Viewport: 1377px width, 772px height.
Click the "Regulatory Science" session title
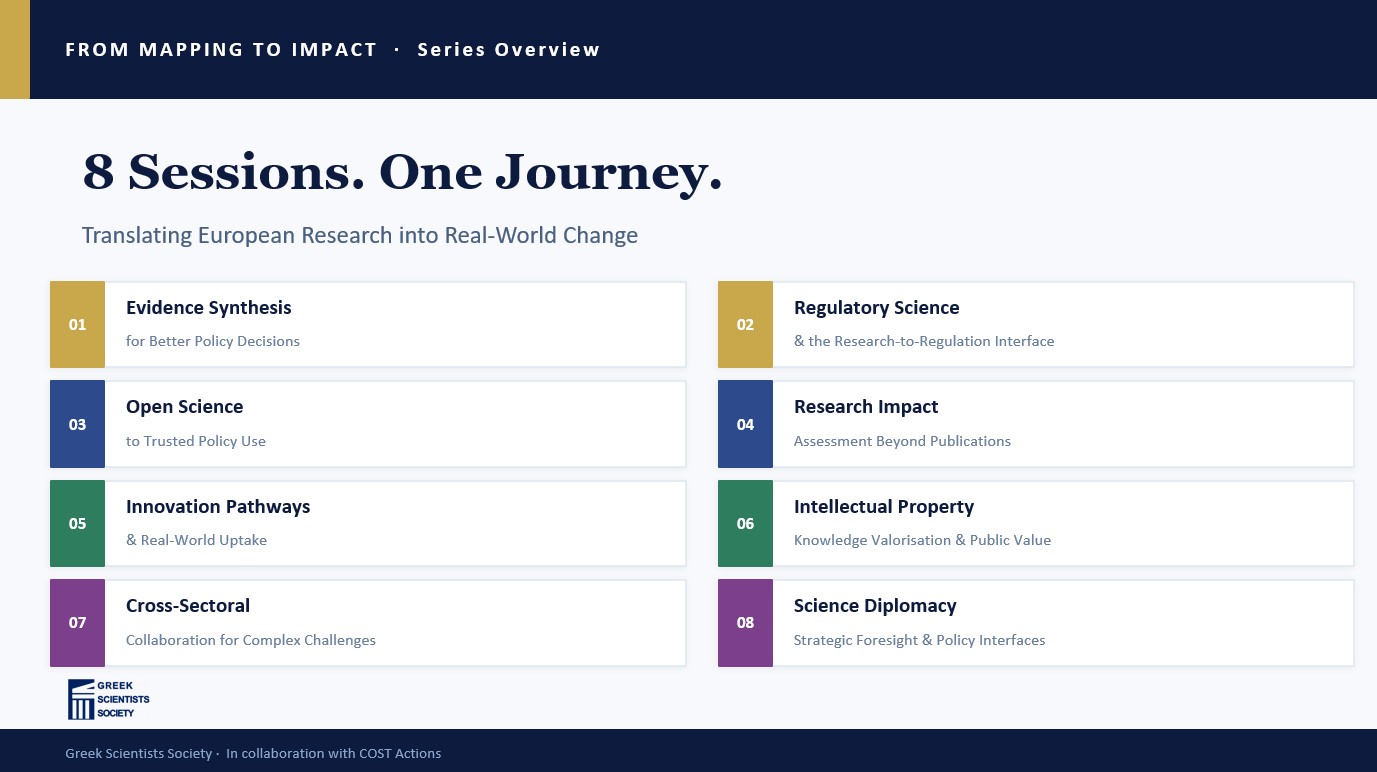click(x=877, y=308)
